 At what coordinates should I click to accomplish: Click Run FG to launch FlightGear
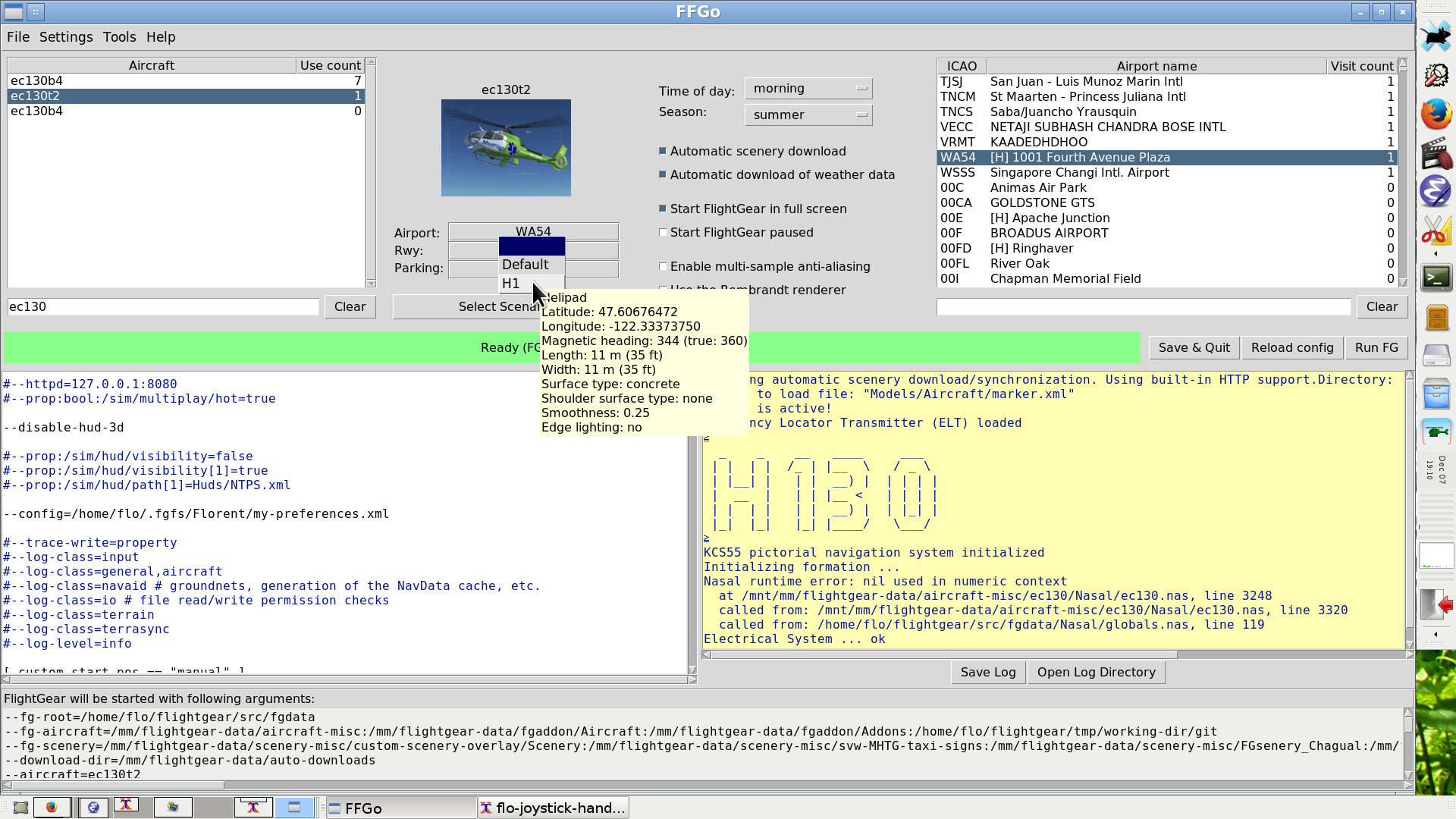(x=1376, y=348)
